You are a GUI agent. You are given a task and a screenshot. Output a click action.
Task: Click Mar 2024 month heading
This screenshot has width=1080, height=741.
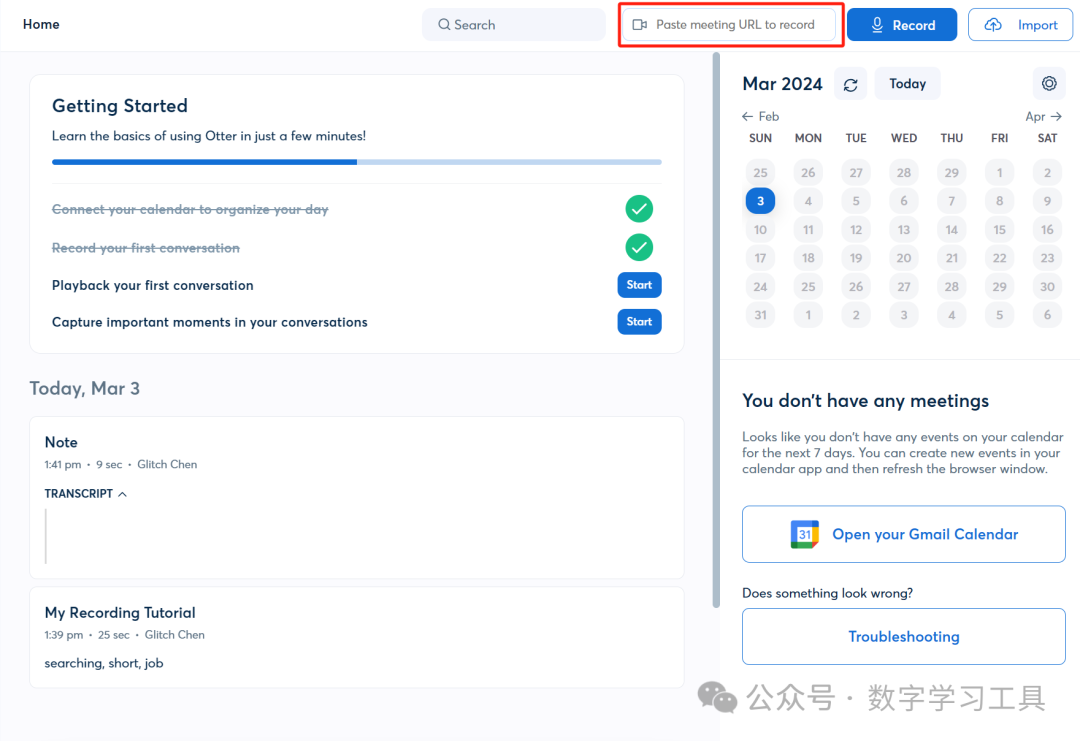(x=782, y=84)
